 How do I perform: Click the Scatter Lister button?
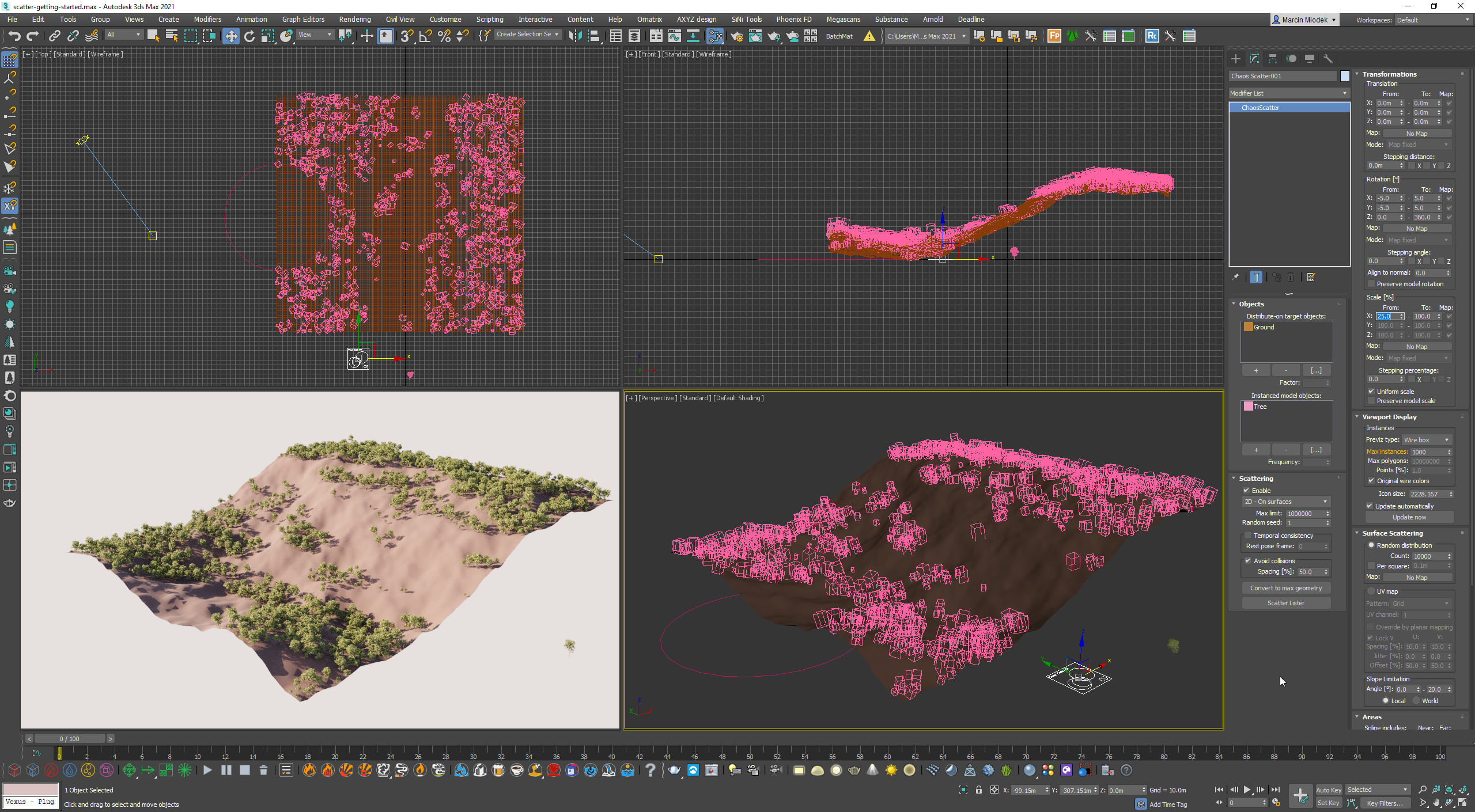tap(1286, 603)
